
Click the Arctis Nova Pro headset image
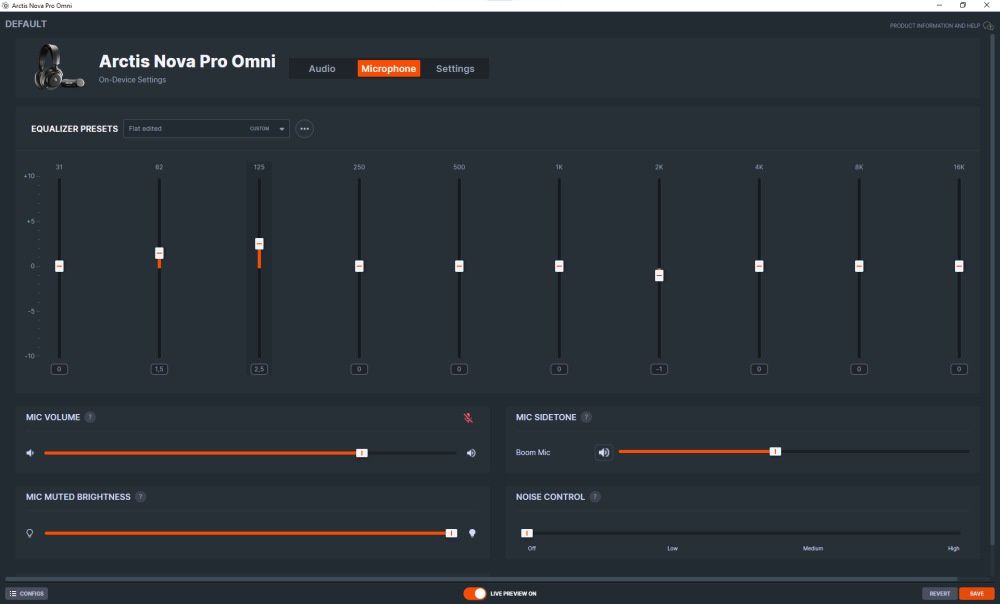pyautogui.click(x=58, y=67)
